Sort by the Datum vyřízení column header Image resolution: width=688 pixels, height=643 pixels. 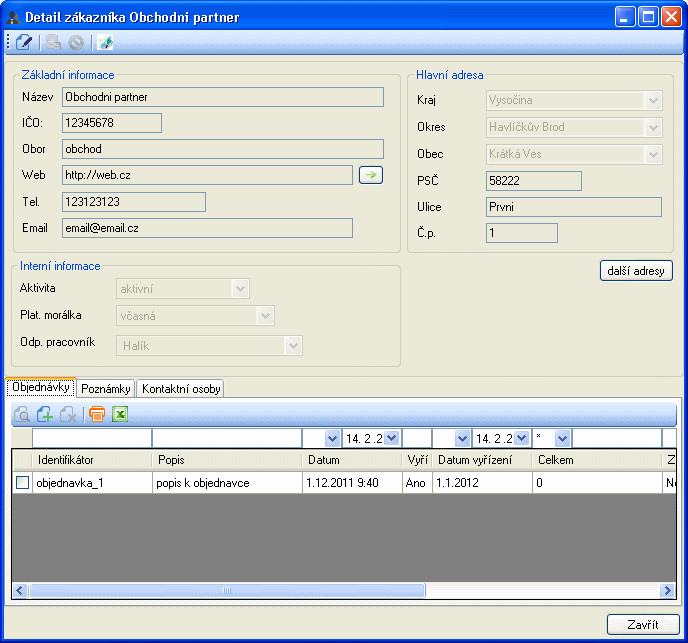[x=482, y=460]
